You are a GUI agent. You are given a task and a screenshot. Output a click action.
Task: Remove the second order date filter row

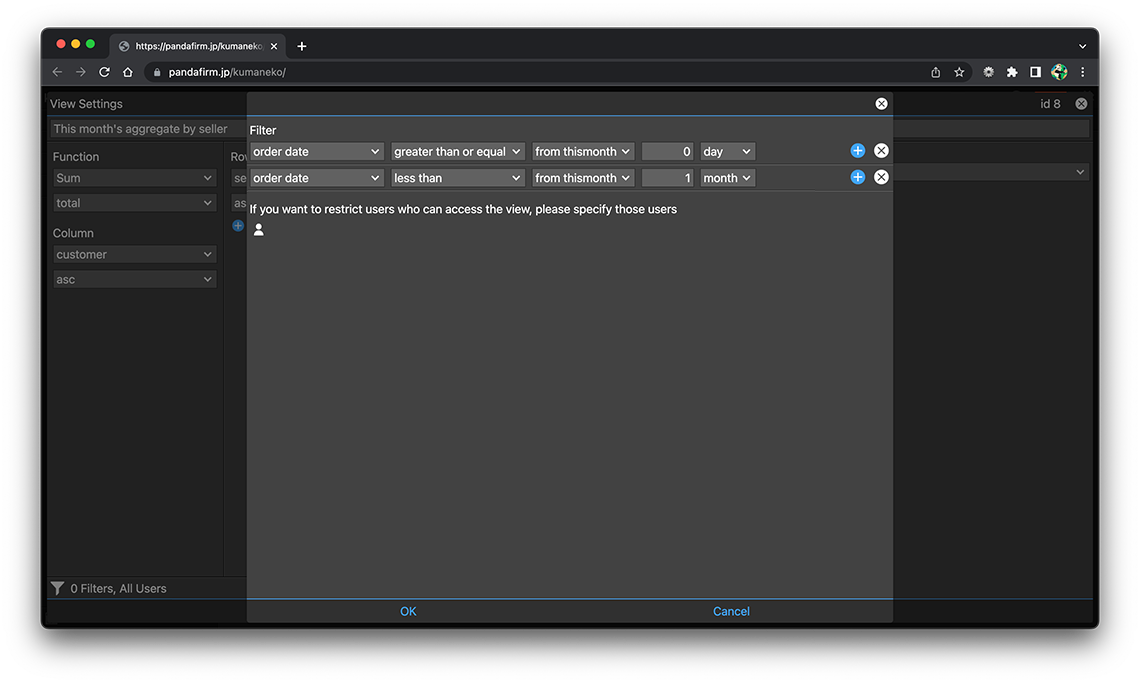[x=881, y=177]
